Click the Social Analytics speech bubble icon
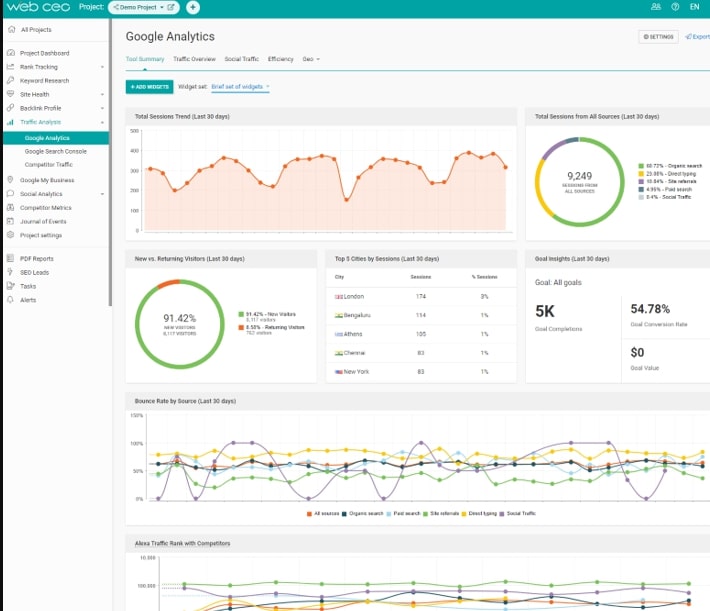710x611 pixels. click(x=11, y=193)
